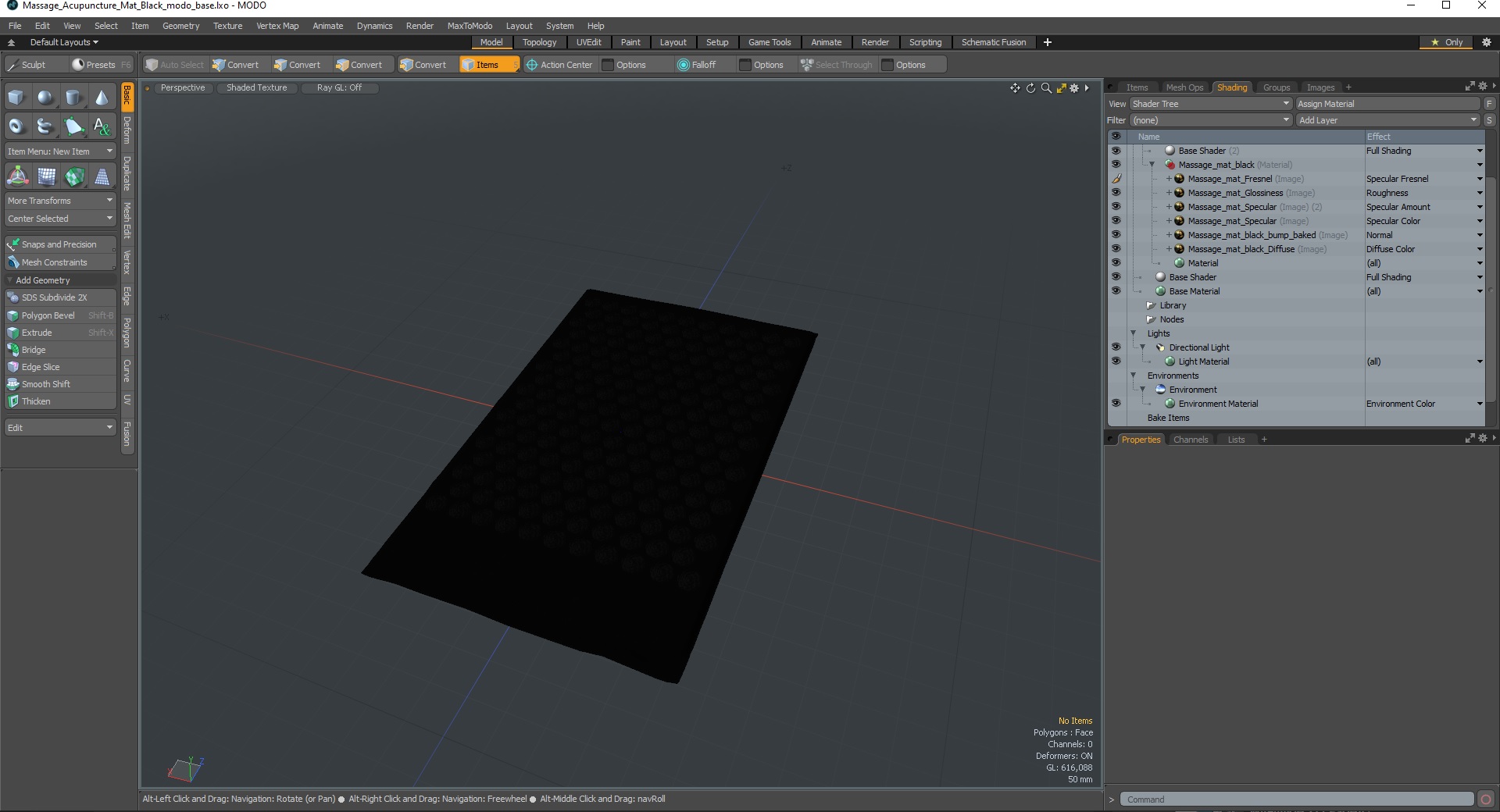Click the Assign Material button
Viewport: 1500px width, 812px height.
pos(1387,104)
